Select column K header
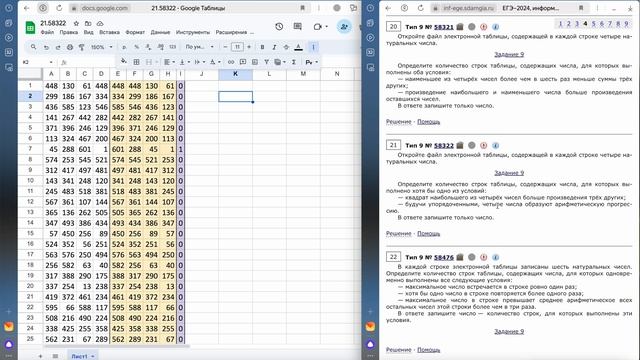The height and width of the screenshot is (360, 640). coord(236,74)
